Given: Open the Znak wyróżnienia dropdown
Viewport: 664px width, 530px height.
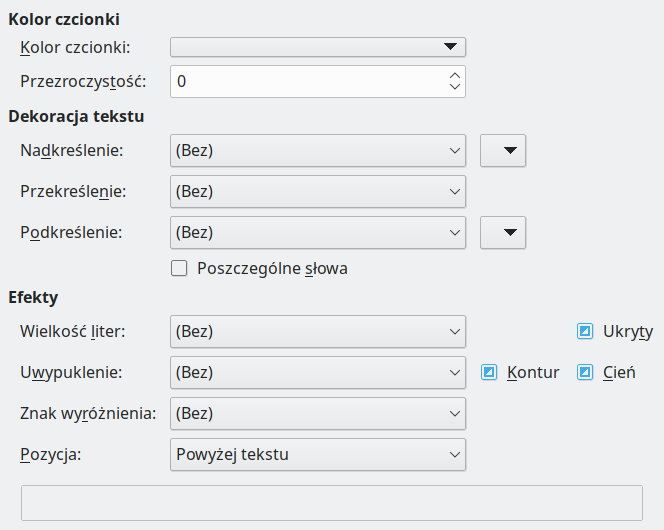Looking at the screenshot, I should (x=318, y=412).
